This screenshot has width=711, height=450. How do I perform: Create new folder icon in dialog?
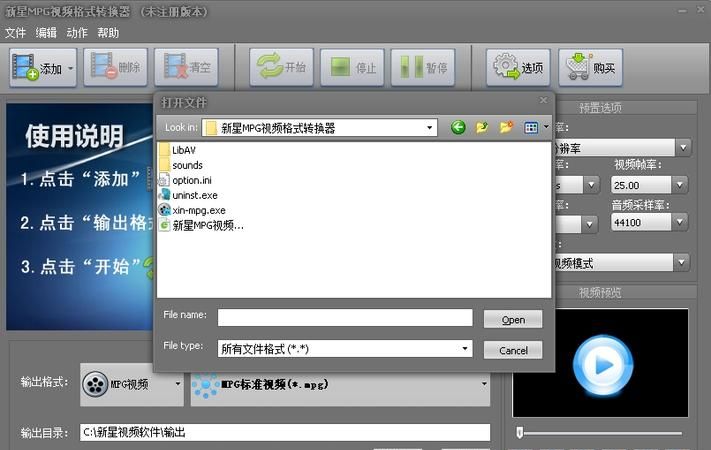506,127
